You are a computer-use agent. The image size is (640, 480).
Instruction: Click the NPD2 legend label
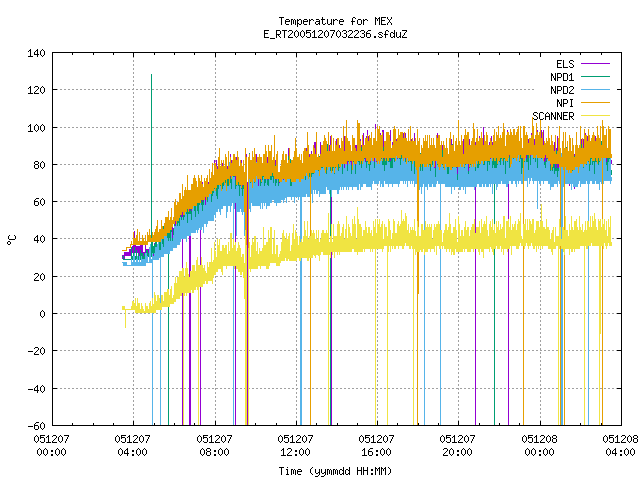coord(562,90)
